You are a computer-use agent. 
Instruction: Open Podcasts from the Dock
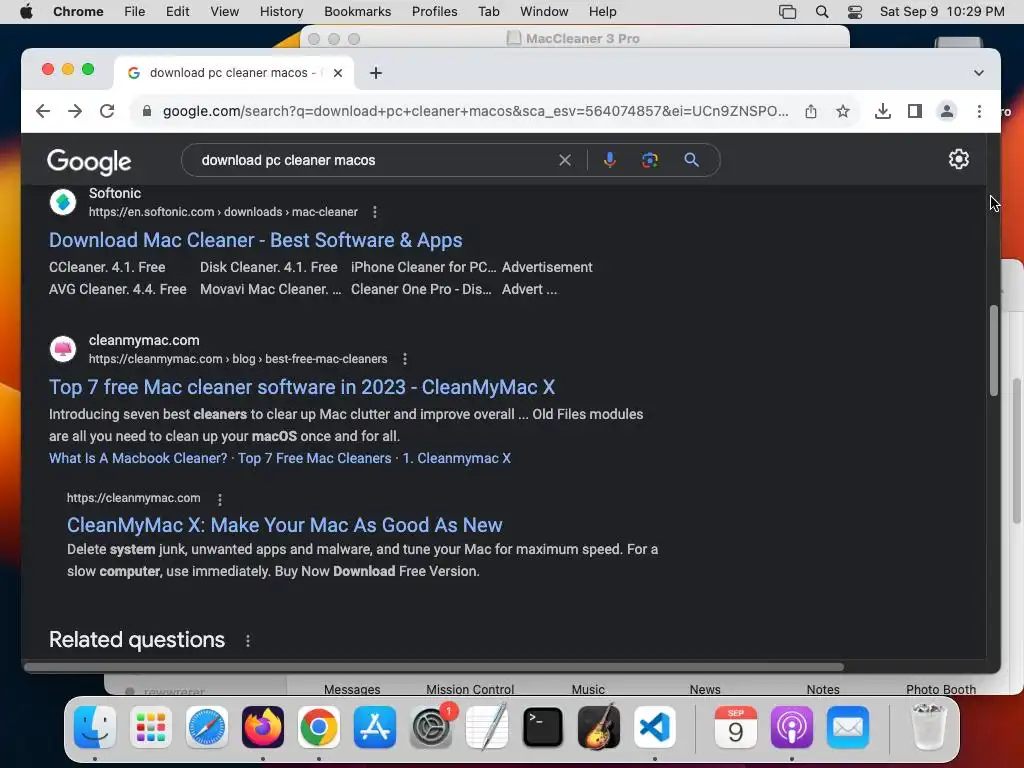pos(792,727)
